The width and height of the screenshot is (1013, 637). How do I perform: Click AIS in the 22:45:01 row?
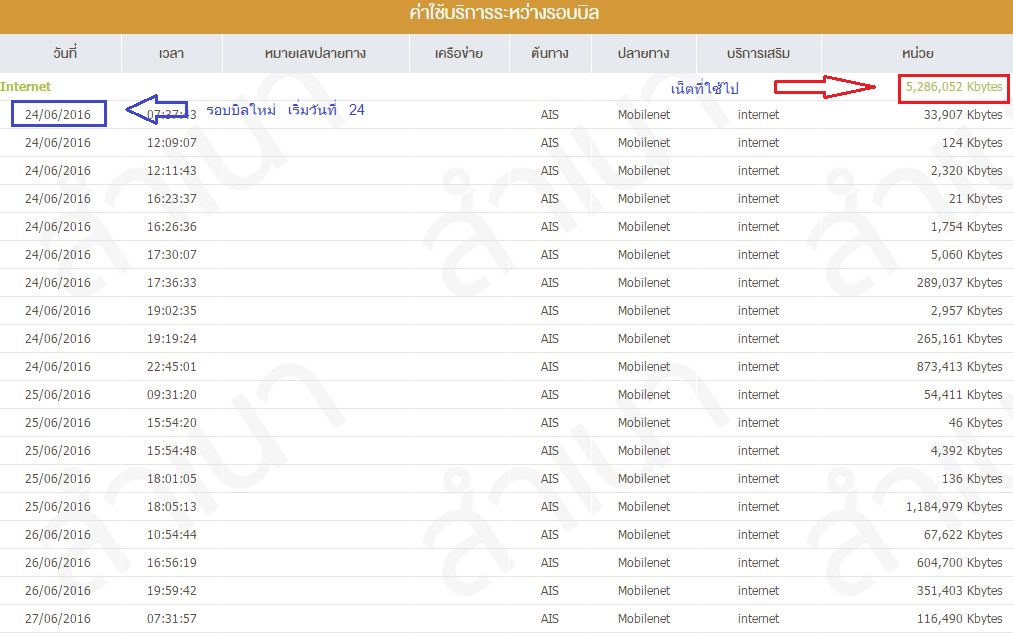550,366
